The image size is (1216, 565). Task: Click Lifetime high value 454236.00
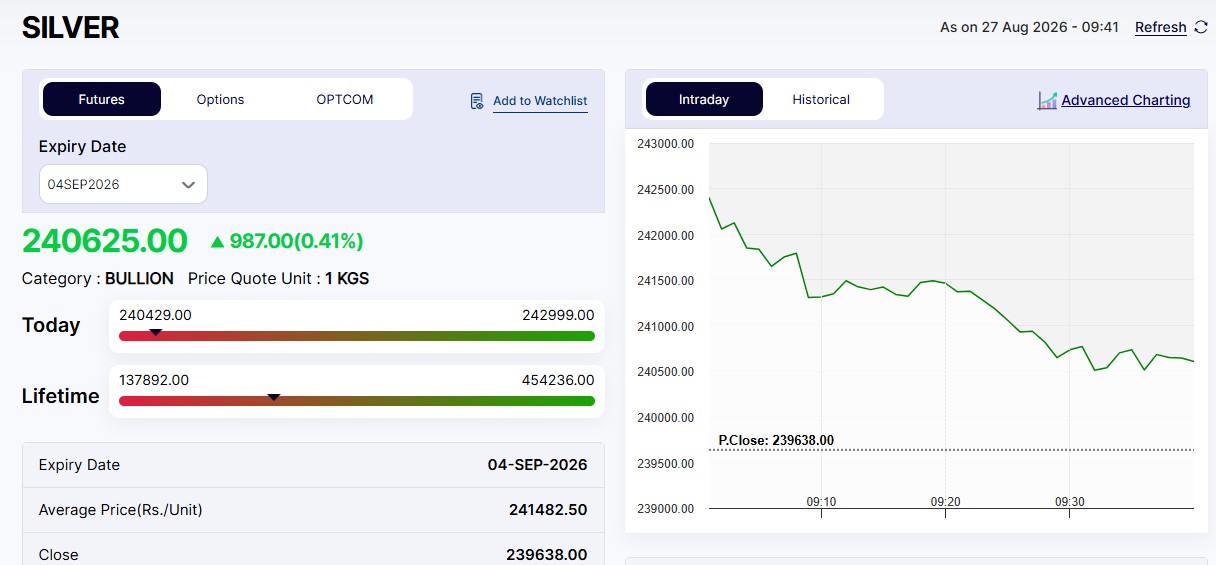point(558,380)
